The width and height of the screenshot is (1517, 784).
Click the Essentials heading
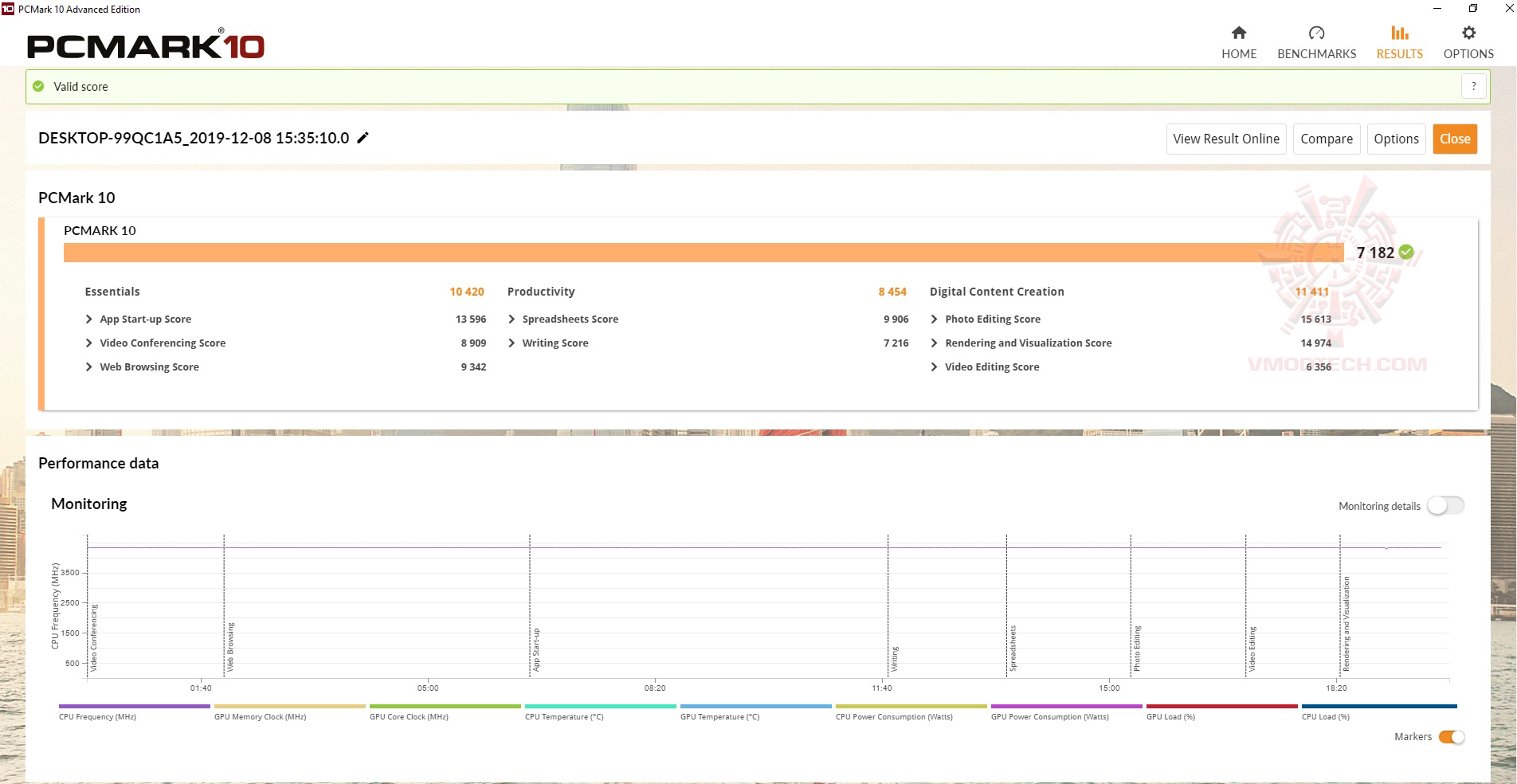(112, 292)
